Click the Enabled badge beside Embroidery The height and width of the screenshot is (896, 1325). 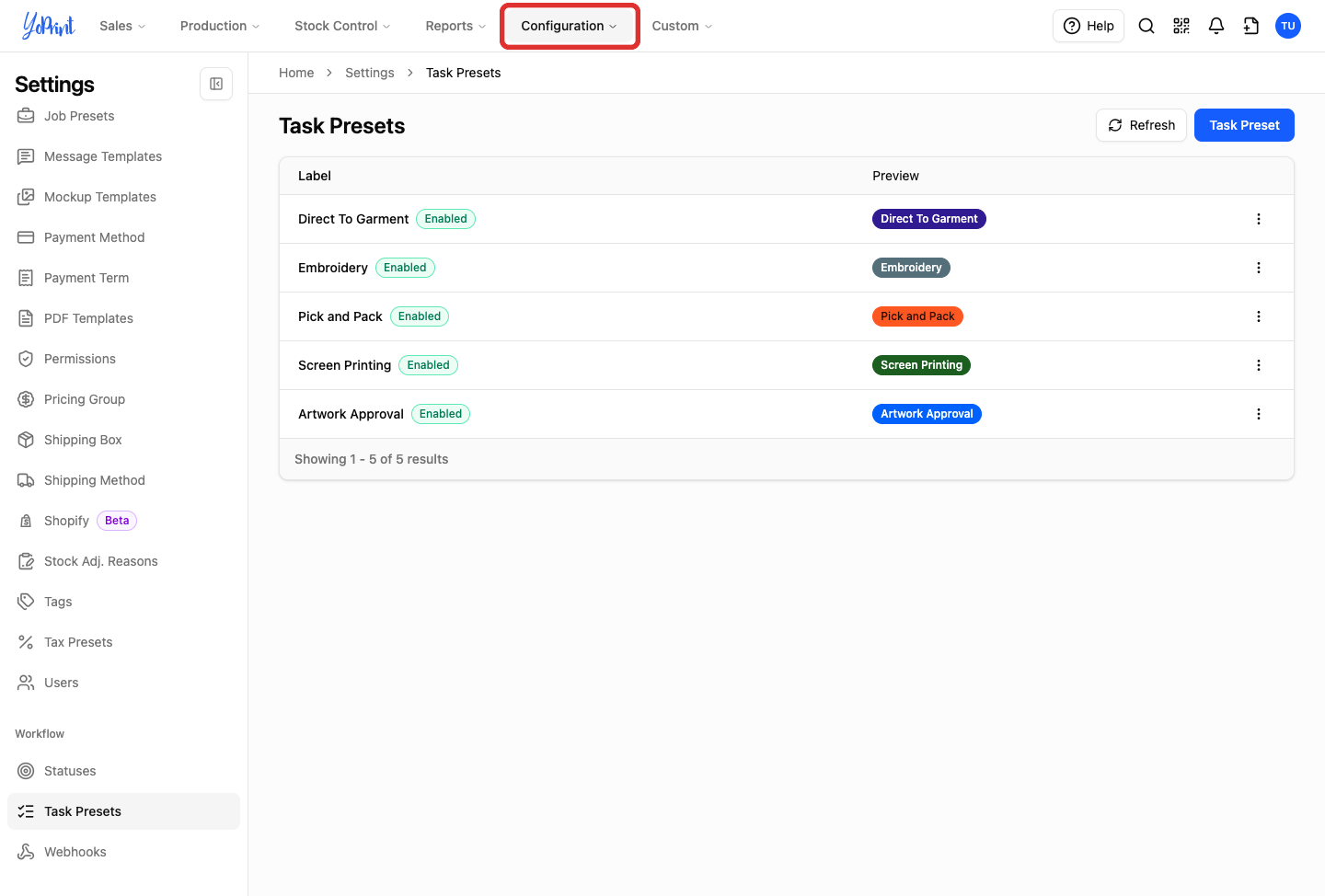click(x=405, y=268)
